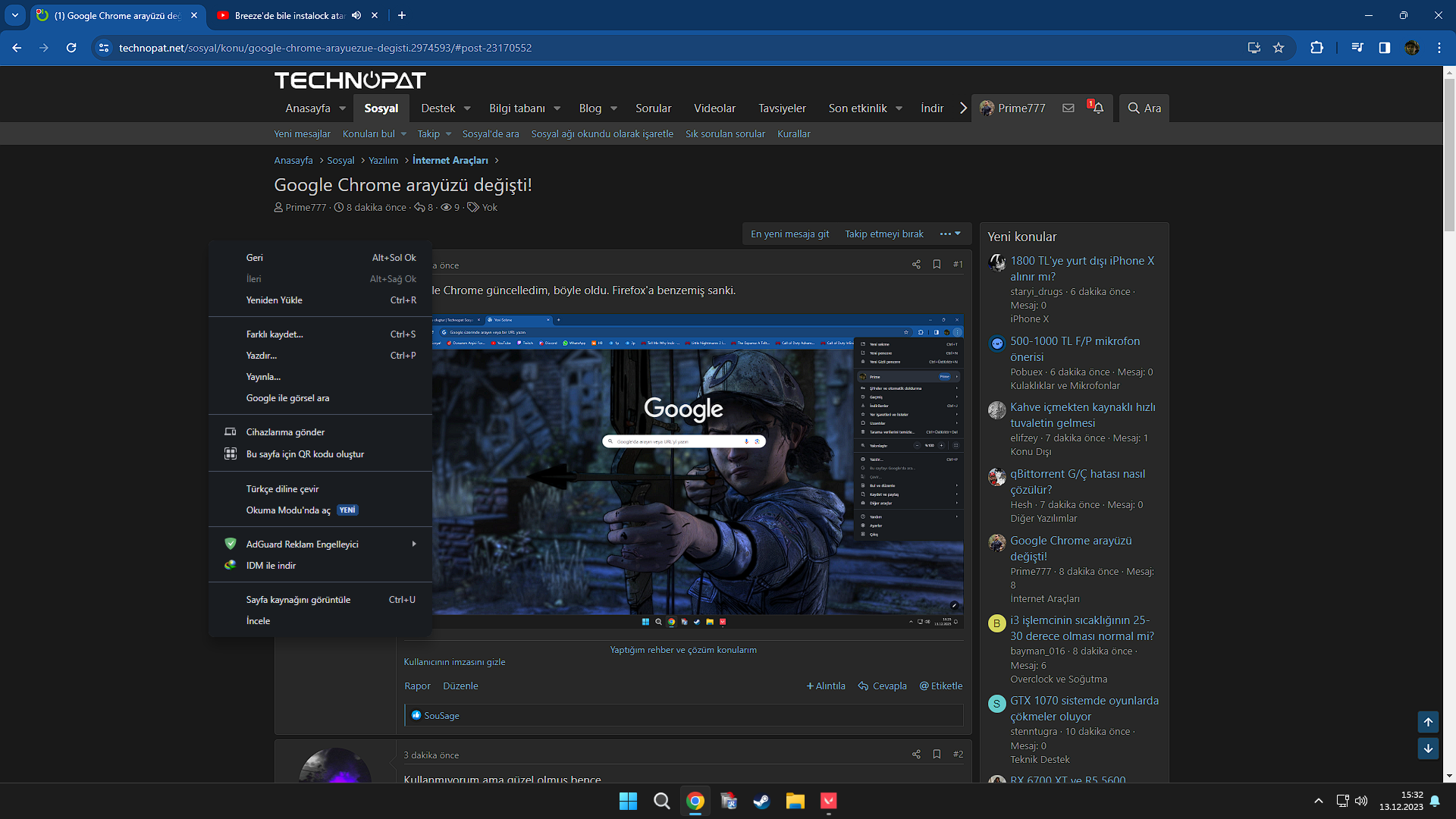Mute the YouTube tab audio icon
The height and width of the screenshot is (819, 1456).
tap(356, 15)
